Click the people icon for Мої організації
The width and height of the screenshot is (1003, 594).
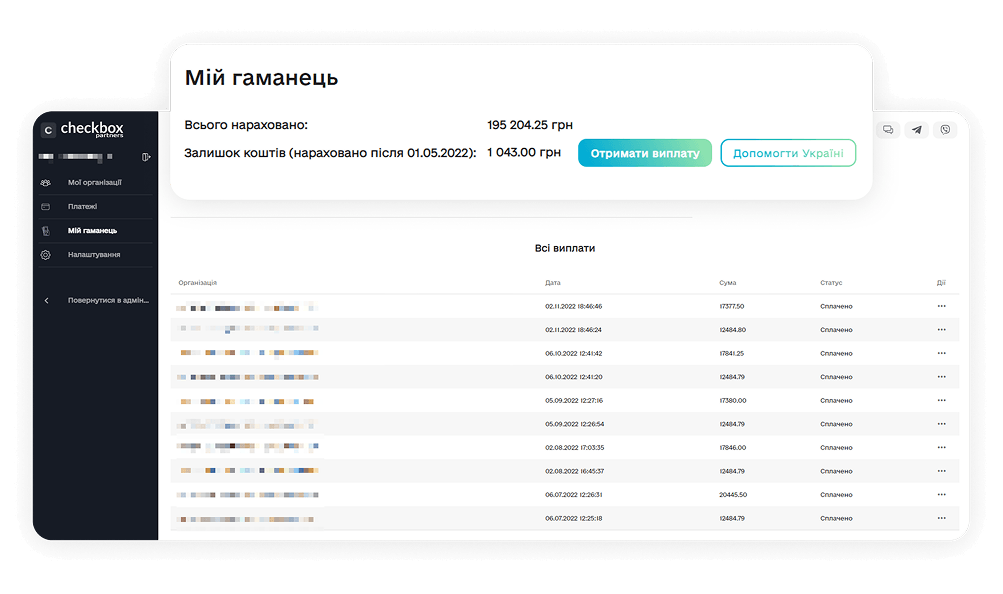point(45,182)
